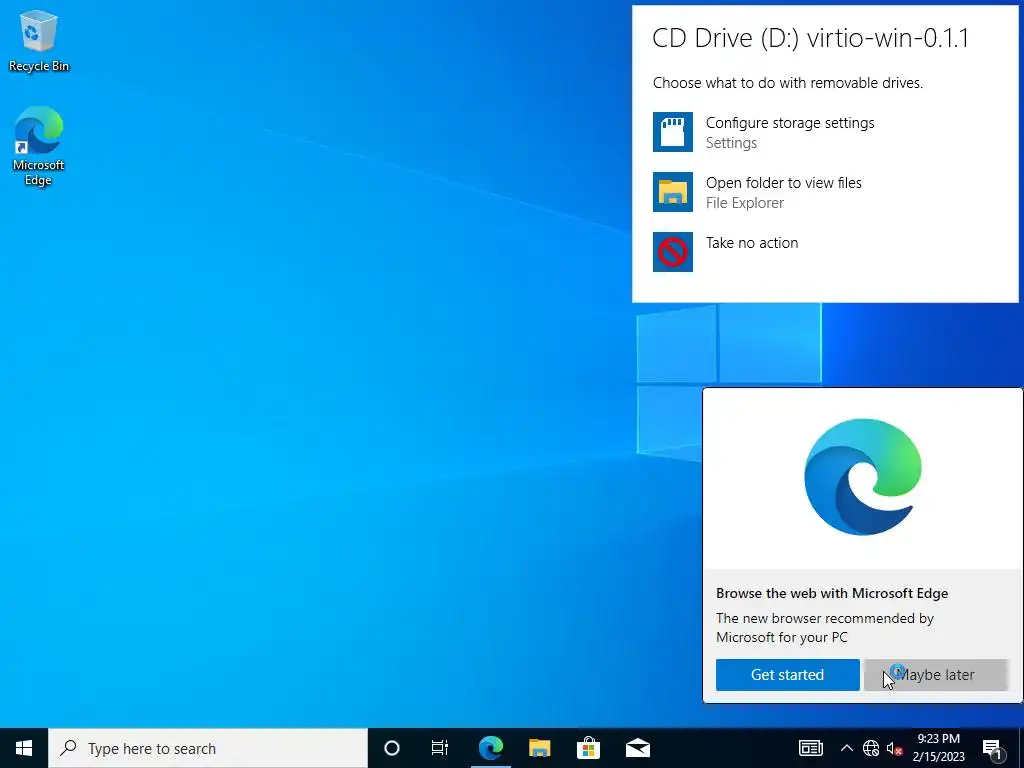Open Microsoft Store from the taskbar
Image resolution: width=1024 pixels, height=768 pixels.
tap(588, 748)
